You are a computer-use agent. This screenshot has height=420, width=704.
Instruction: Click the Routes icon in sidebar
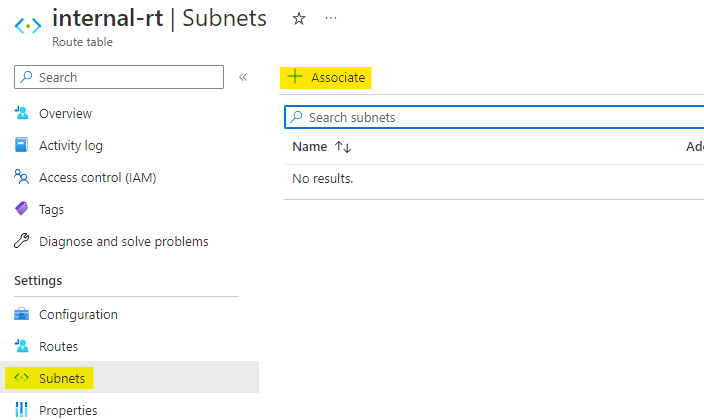[x=22, y=346]
